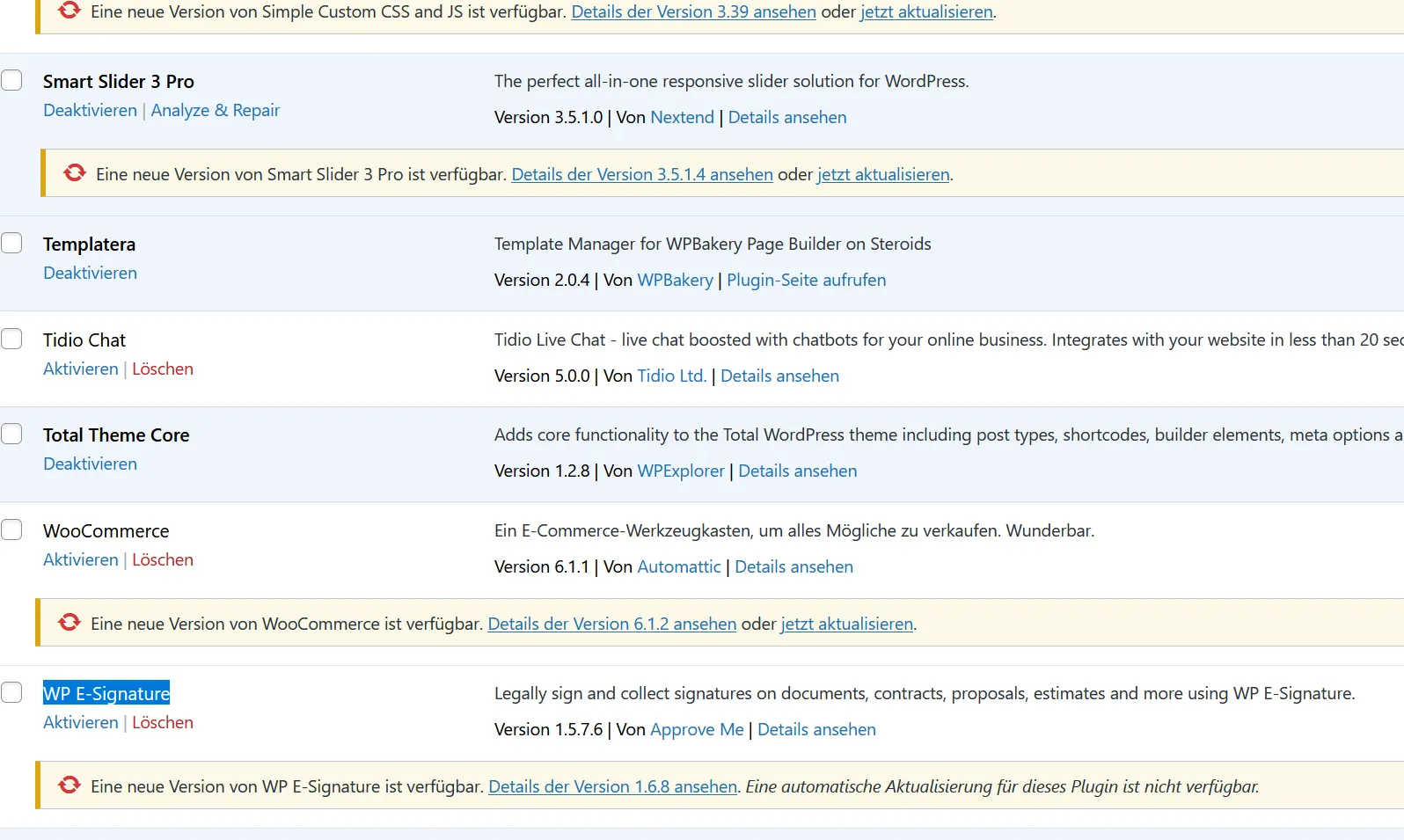
Task: Open the WPExplorer author link
Action: [681, 471]
